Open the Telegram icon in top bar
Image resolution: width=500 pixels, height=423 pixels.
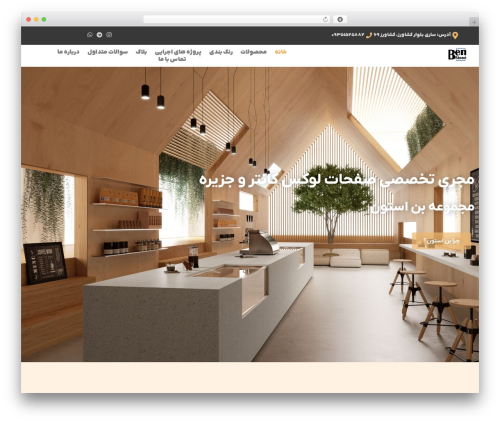point(99,35)
